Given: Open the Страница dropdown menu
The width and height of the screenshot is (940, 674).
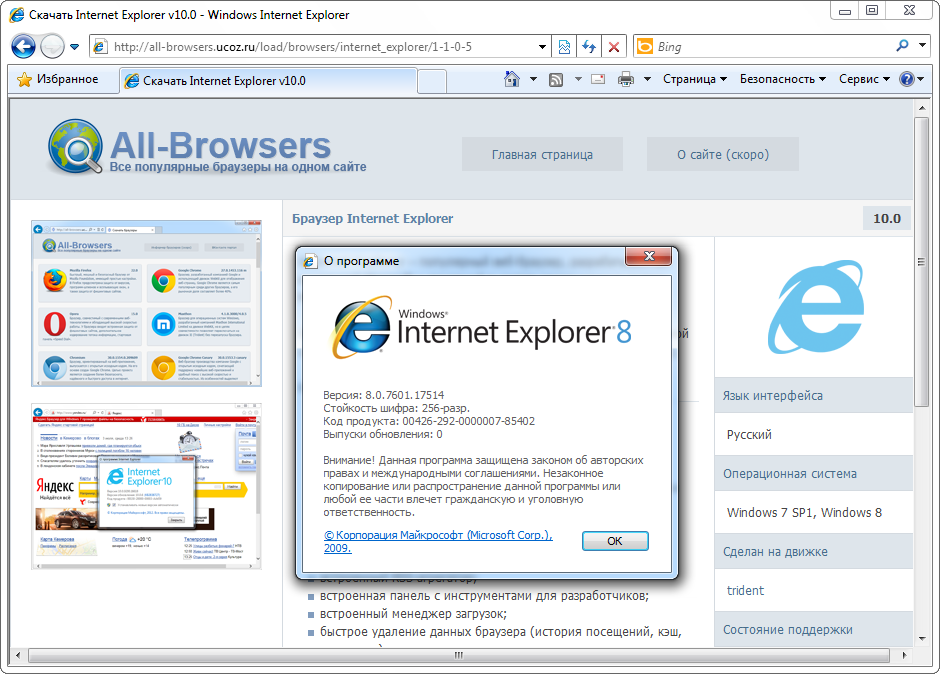Looking at the screenshot, I should pyautogui.click(x=695, y=79).
